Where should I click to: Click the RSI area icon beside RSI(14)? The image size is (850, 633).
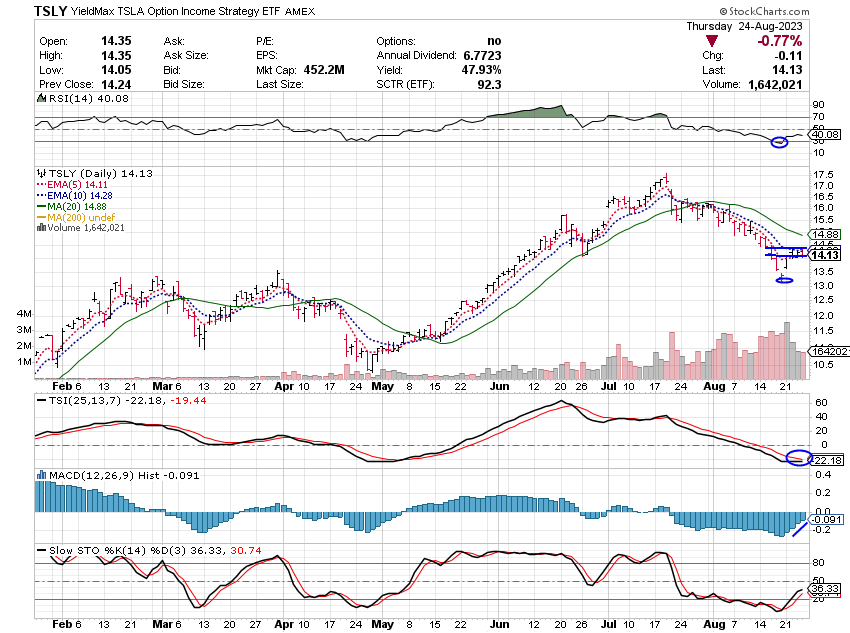42,98
